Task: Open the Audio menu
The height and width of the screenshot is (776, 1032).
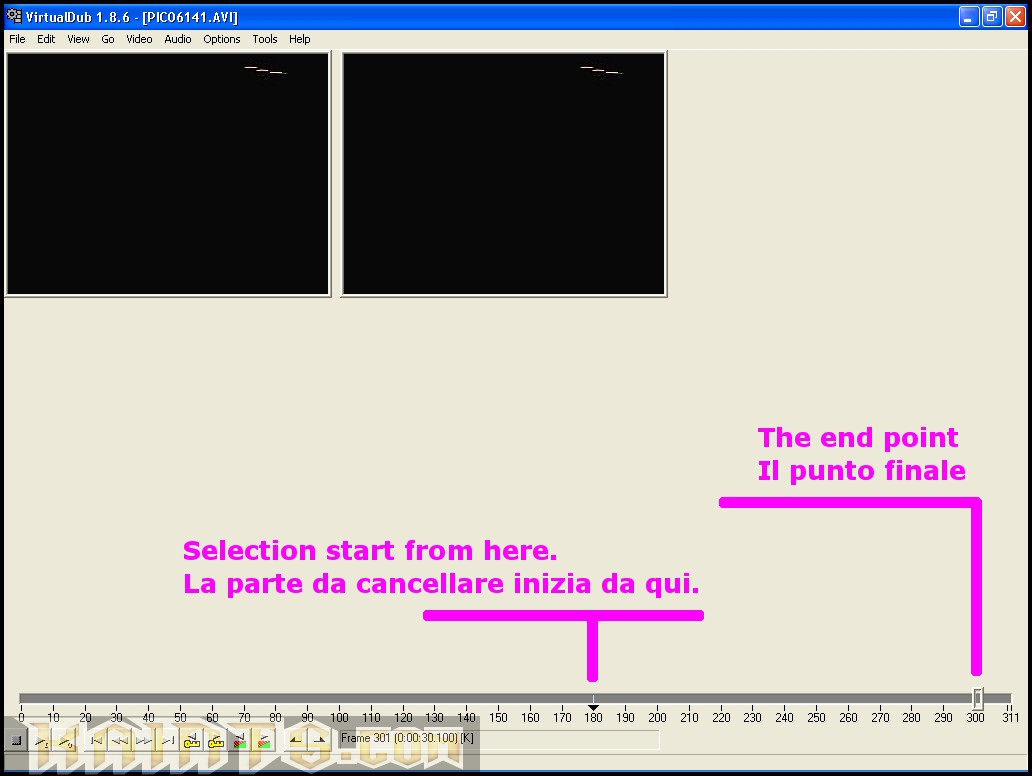Action: tap(178, 39)
